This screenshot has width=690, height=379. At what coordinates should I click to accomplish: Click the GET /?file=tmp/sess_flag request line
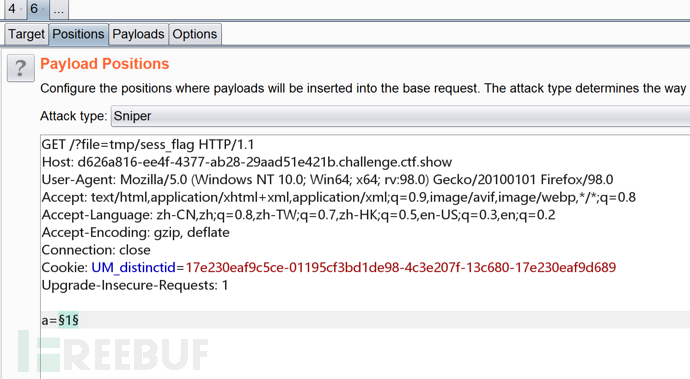pos(148,144)
